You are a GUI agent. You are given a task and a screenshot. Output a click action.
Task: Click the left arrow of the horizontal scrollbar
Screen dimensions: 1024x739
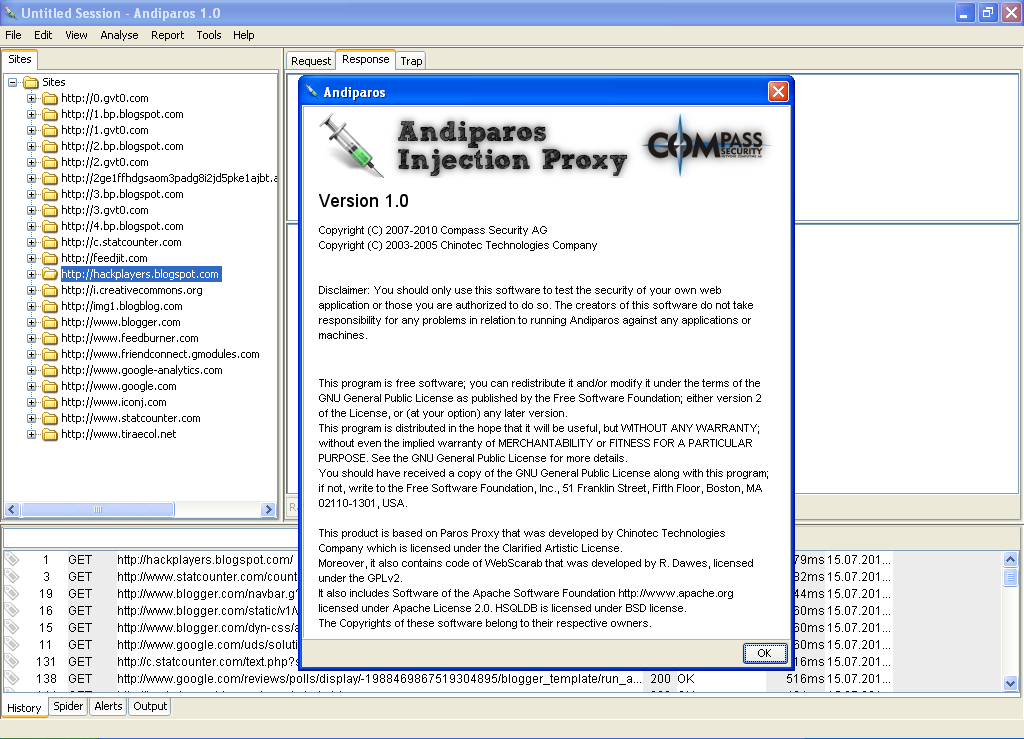[10, 509]
